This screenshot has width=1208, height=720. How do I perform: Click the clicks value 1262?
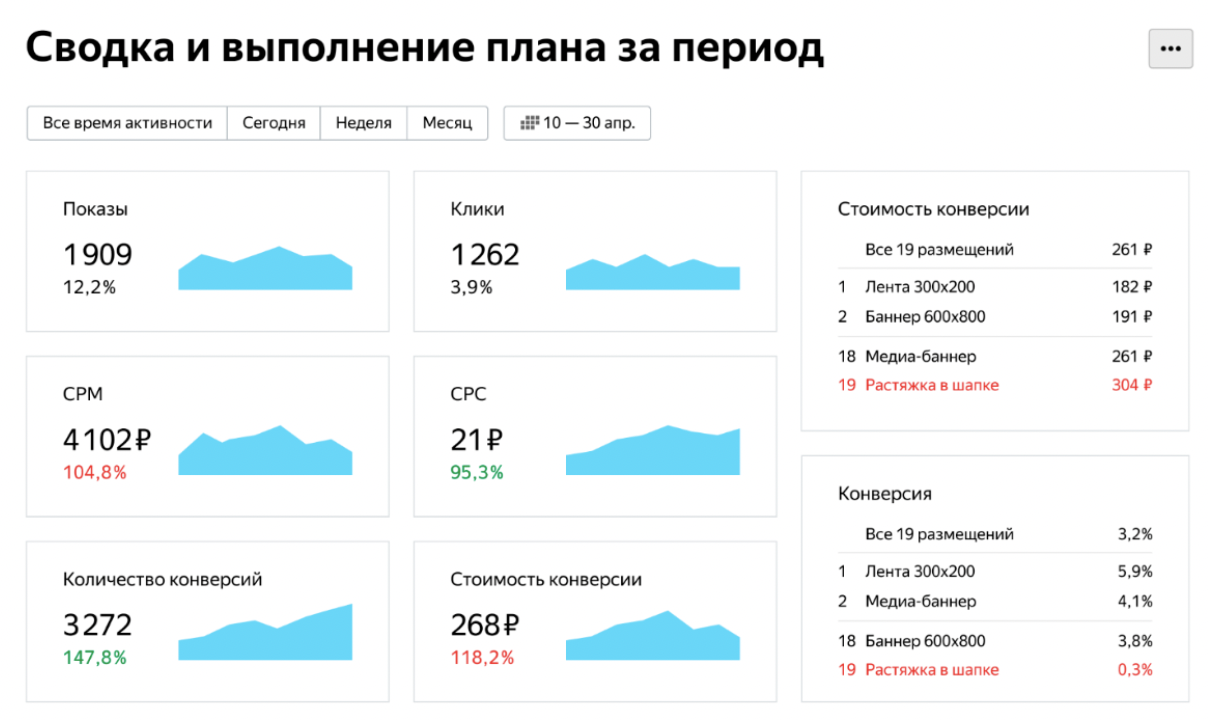coord(485,255)
